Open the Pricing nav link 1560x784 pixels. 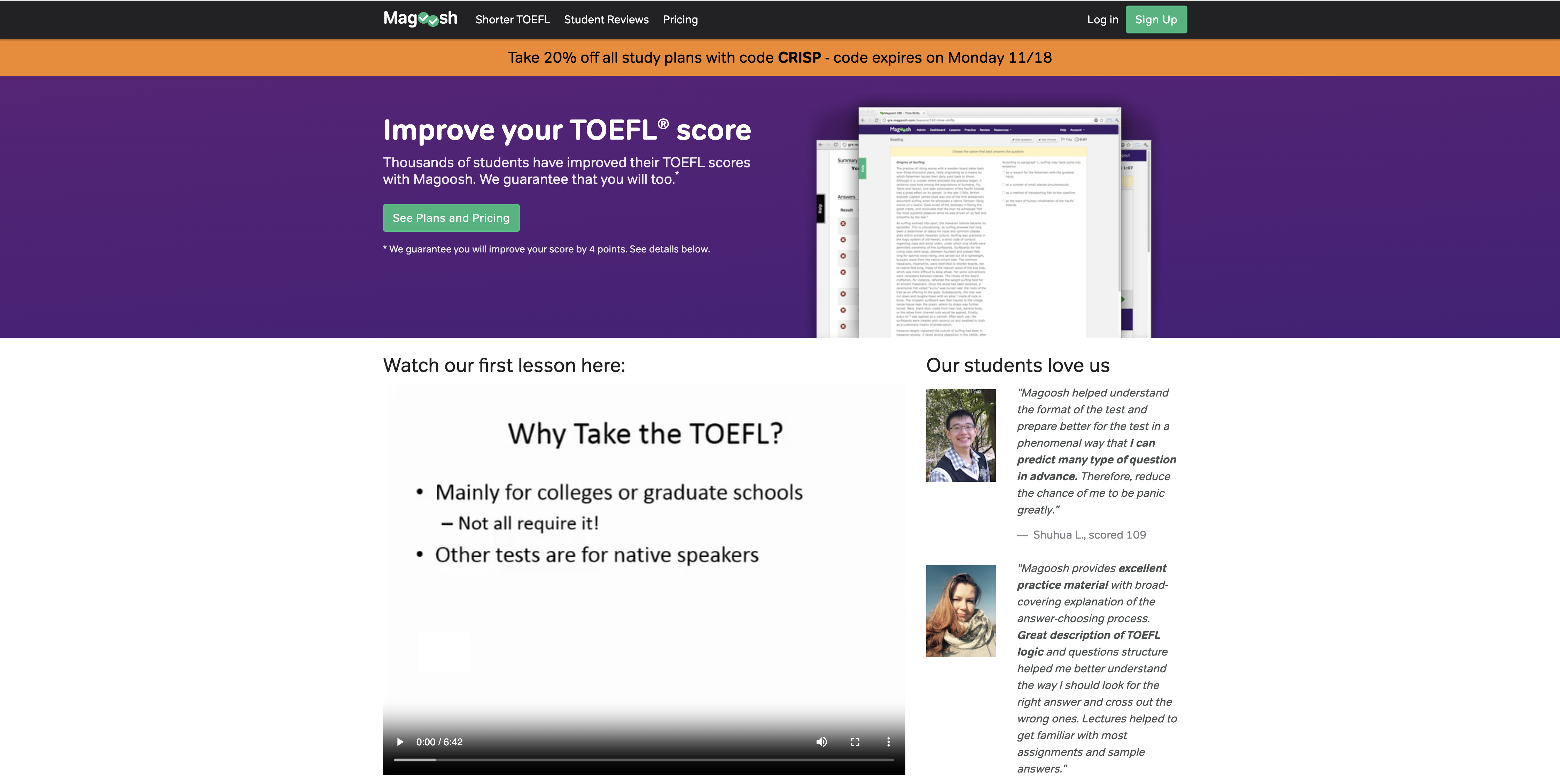pos(680,19)
